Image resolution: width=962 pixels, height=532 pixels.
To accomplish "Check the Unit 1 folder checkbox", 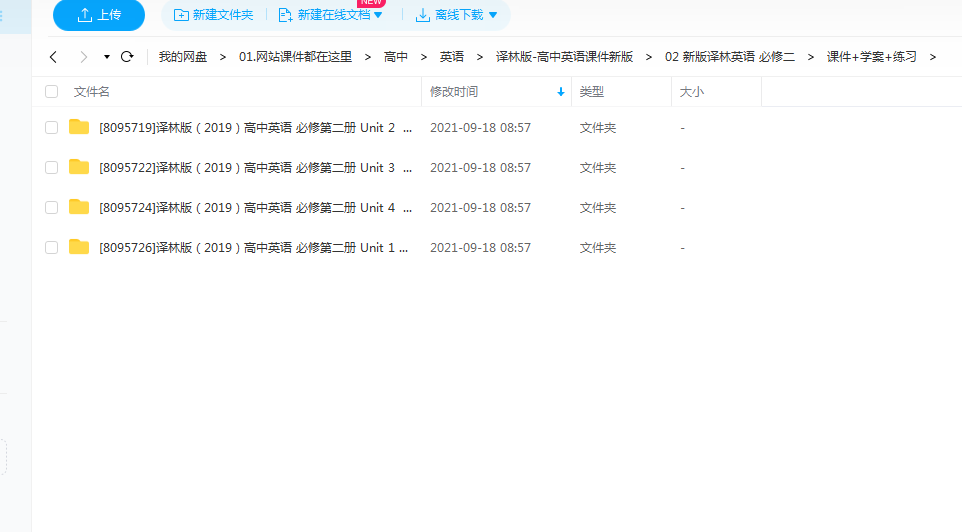I will (52, 247).
